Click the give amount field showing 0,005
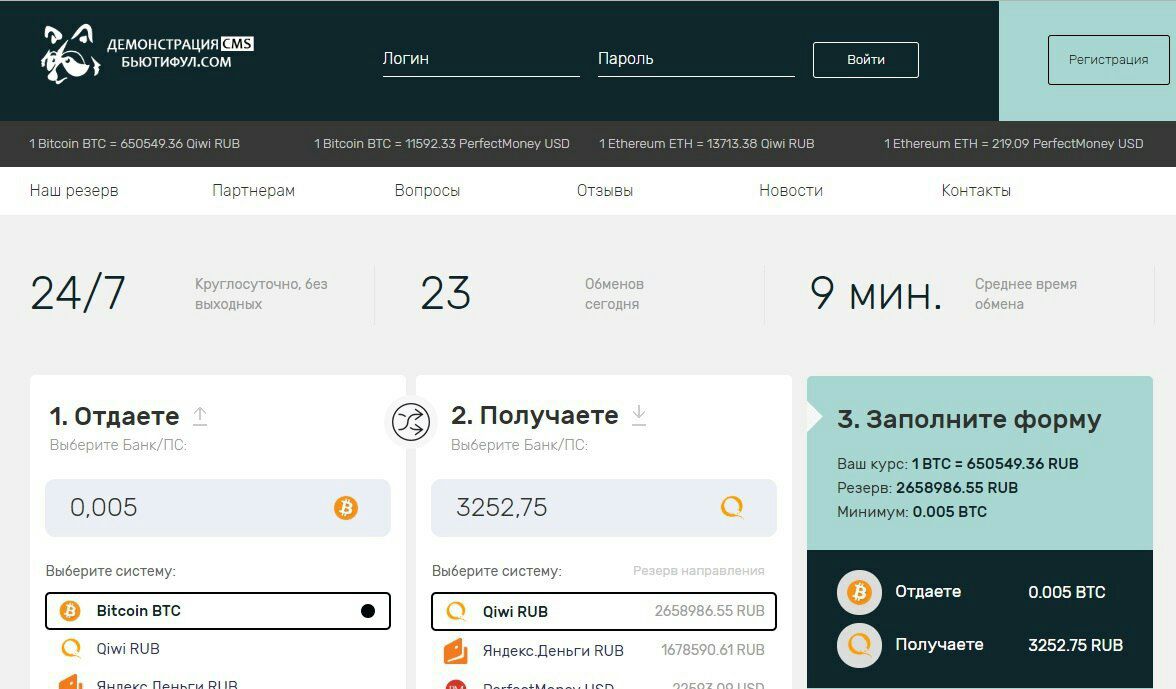 [218, 508]
